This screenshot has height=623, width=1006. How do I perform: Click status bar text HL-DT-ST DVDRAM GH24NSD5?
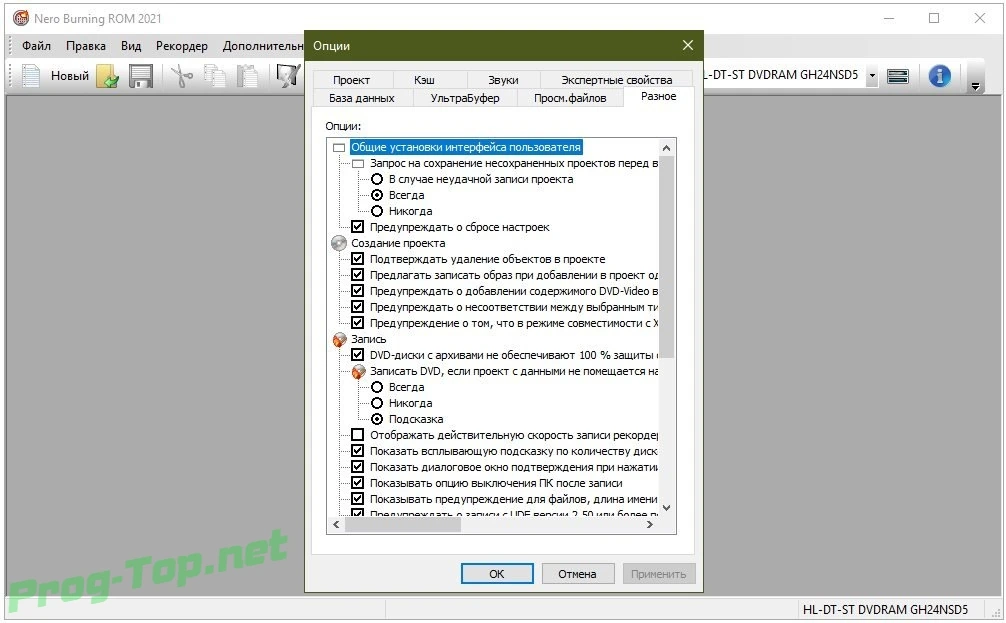coord(885,609)
